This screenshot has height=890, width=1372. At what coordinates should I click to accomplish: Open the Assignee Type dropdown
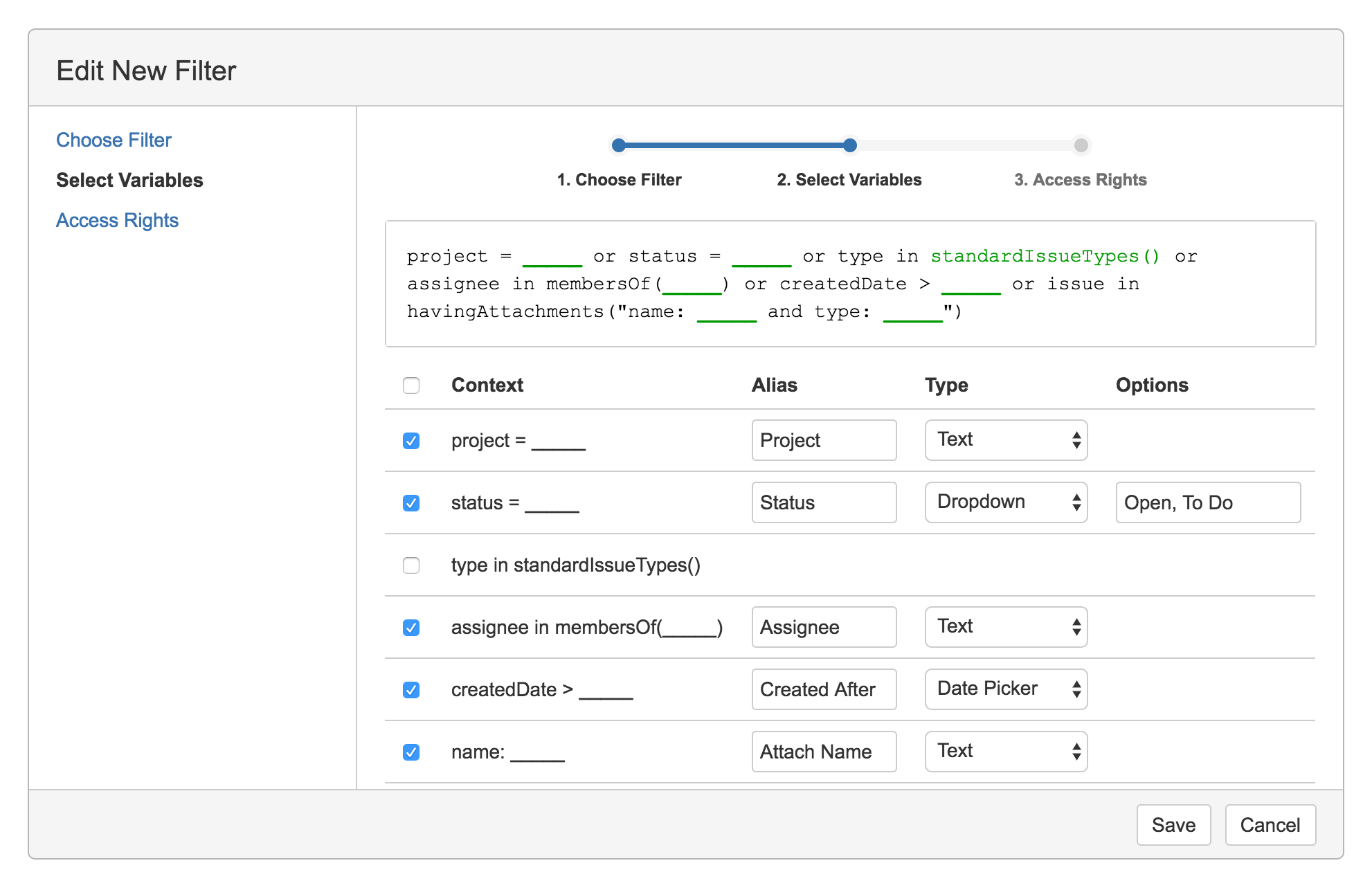[x=1005, y=627]
